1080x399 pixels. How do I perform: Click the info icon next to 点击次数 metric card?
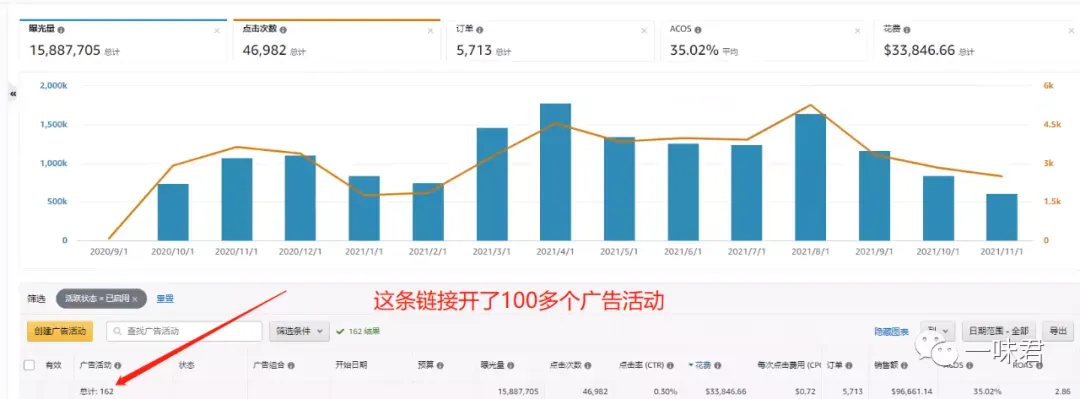(283, 30)
